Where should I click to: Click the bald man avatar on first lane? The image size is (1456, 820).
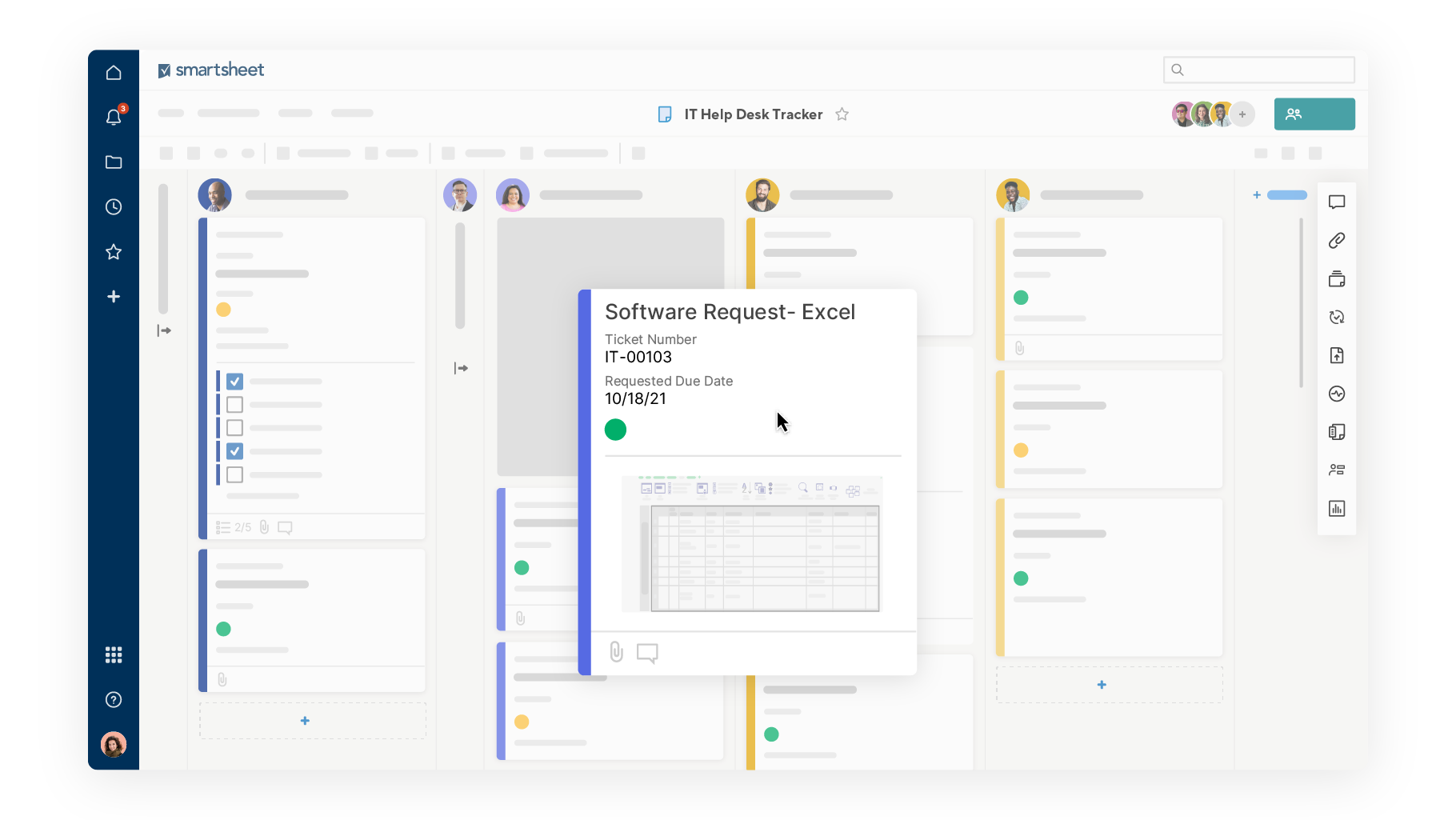214,195
